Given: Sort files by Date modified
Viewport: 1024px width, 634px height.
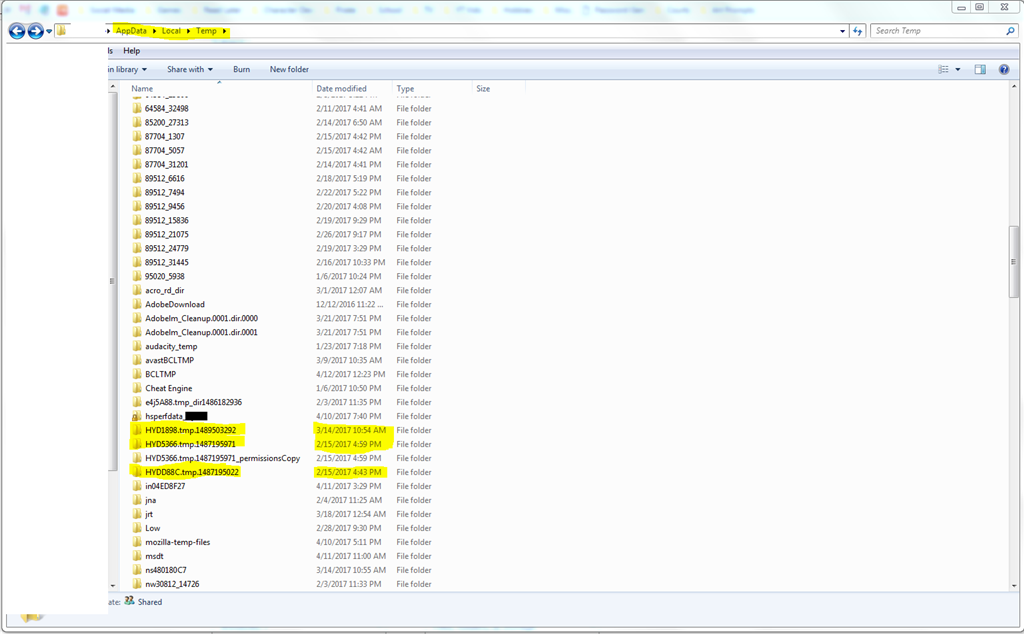Looking at the screenshot, I should click(344, 88).
